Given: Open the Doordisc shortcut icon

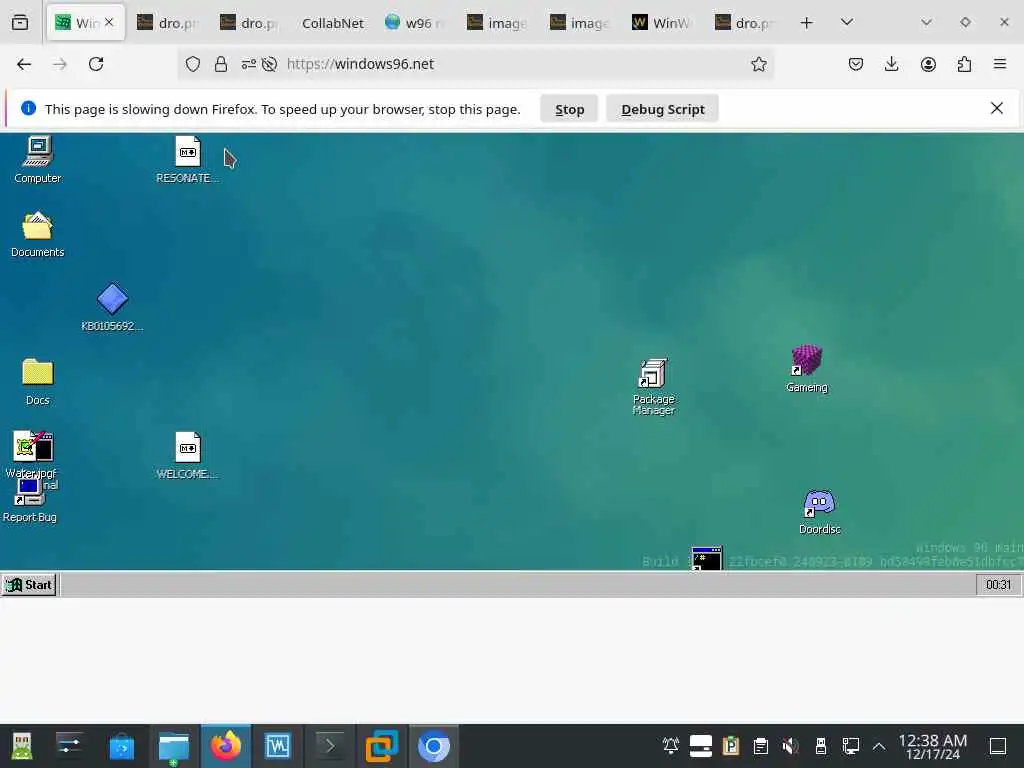Looking at the screenshot, I should tap(820, 512).
